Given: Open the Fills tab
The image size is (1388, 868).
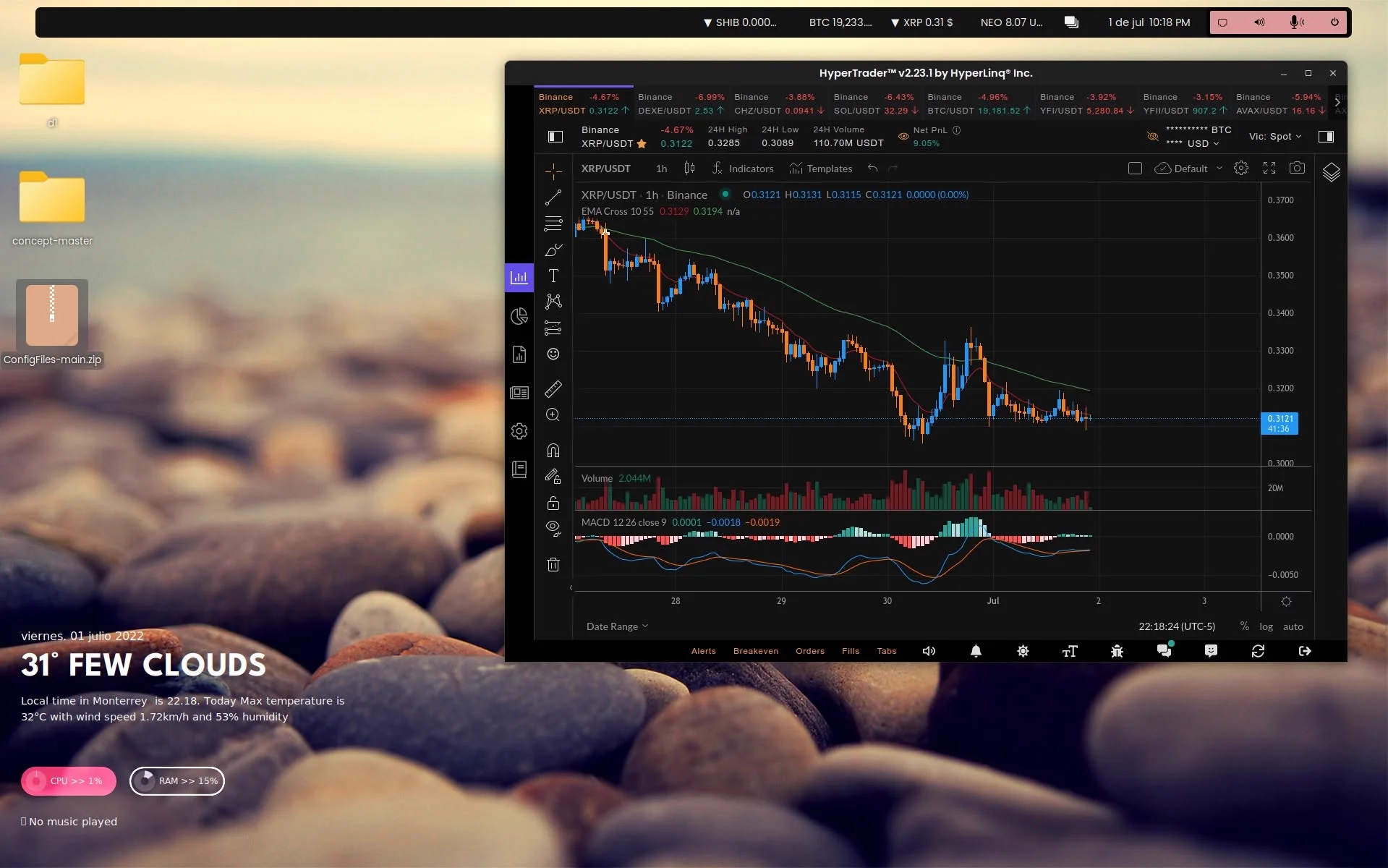Looking at the screenshot, I should pyautogui.click(x=851, y=651).
